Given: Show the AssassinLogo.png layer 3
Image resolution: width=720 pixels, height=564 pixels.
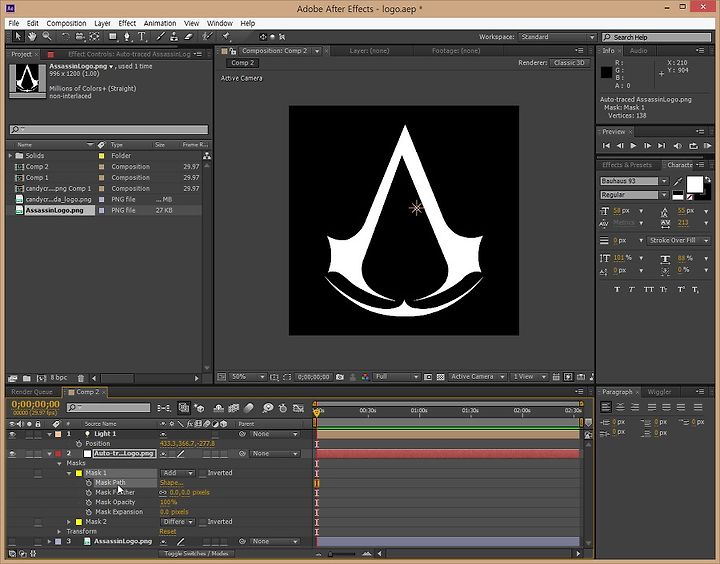Looking at the screenshot, I should pos(12,541).
